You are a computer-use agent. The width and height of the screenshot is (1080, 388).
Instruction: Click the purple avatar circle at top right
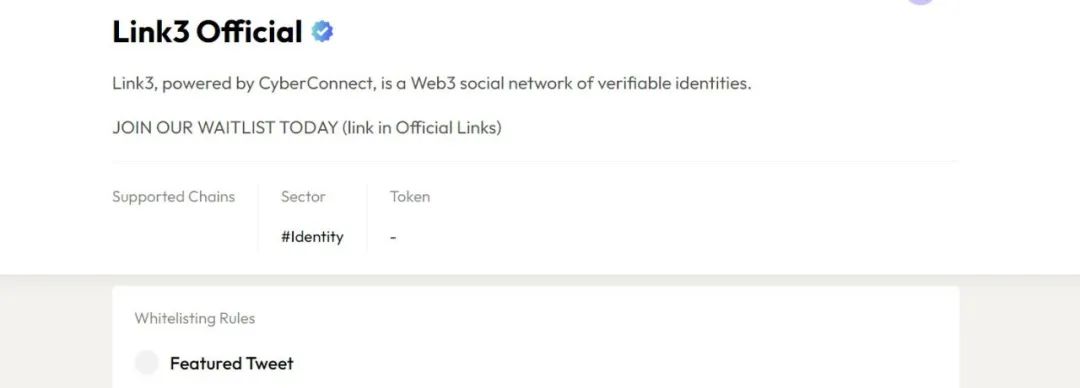coord(921,2)
